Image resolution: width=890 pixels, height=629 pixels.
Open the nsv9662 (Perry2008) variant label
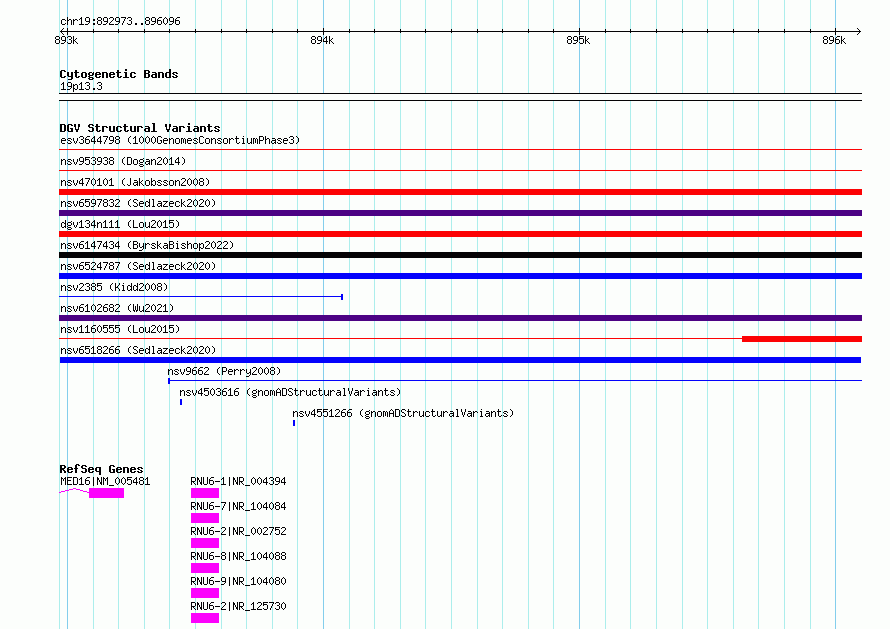click(x=224, y=371)
